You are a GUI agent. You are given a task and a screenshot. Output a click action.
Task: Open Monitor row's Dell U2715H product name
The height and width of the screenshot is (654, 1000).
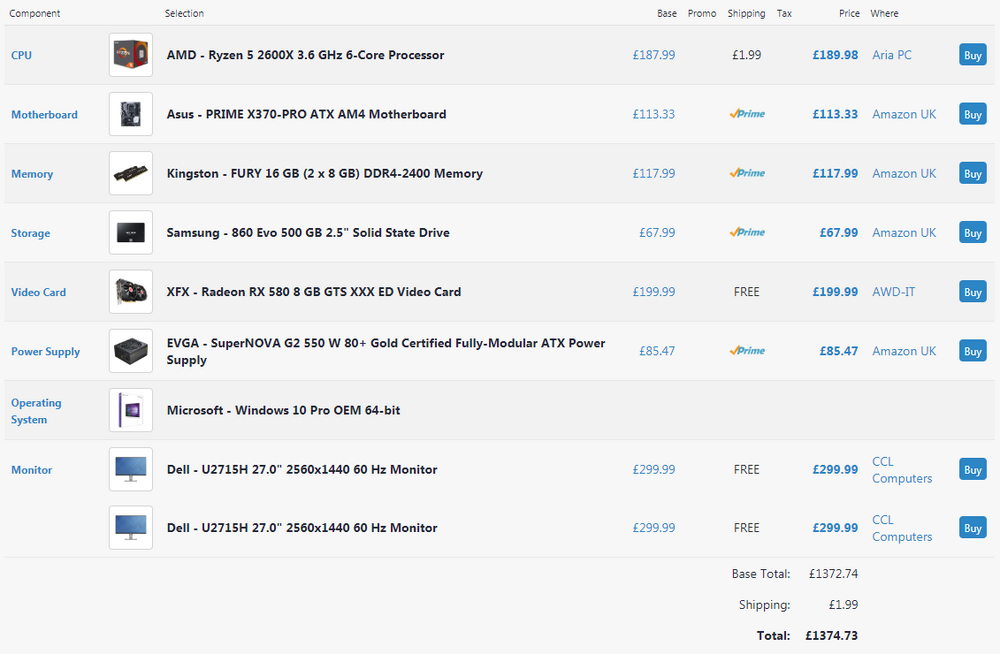(x=302, y=470)
